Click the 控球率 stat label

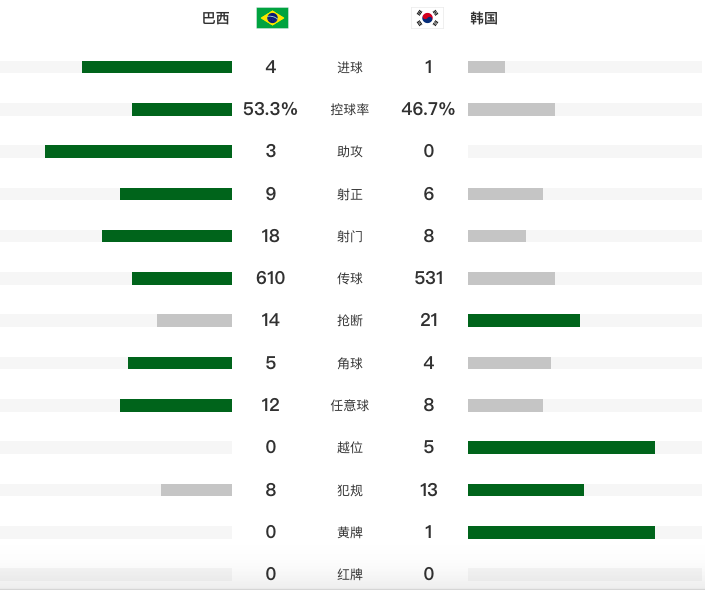click(x=350, y=109)
